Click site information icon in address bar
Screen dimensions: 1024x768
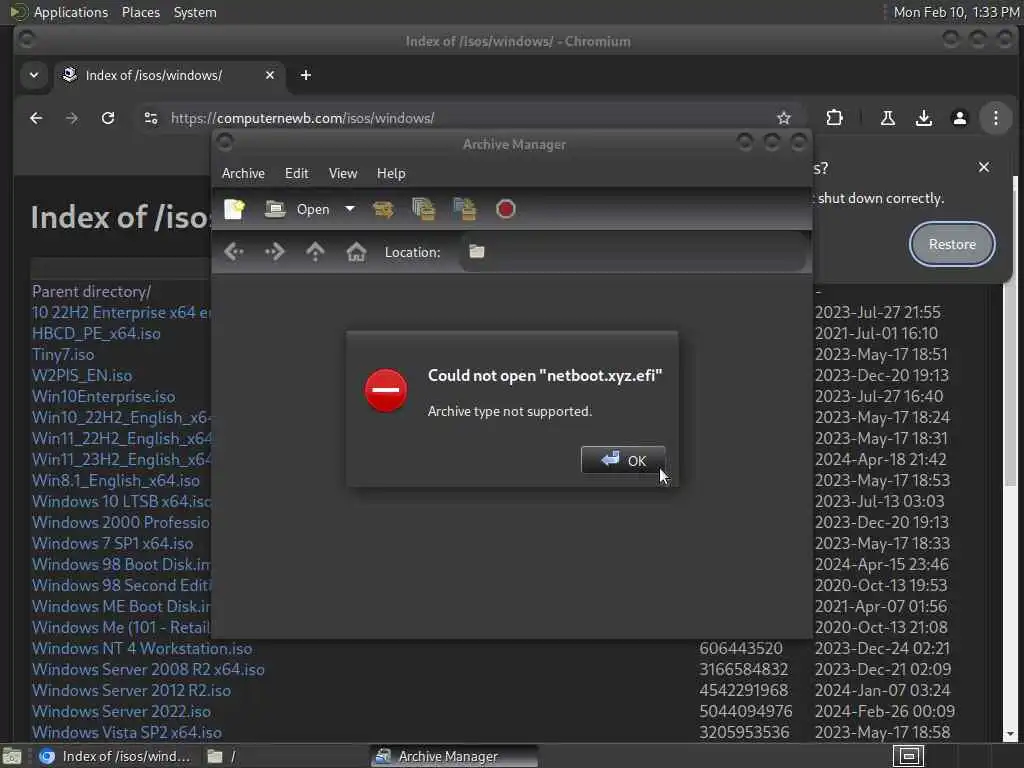151,118
